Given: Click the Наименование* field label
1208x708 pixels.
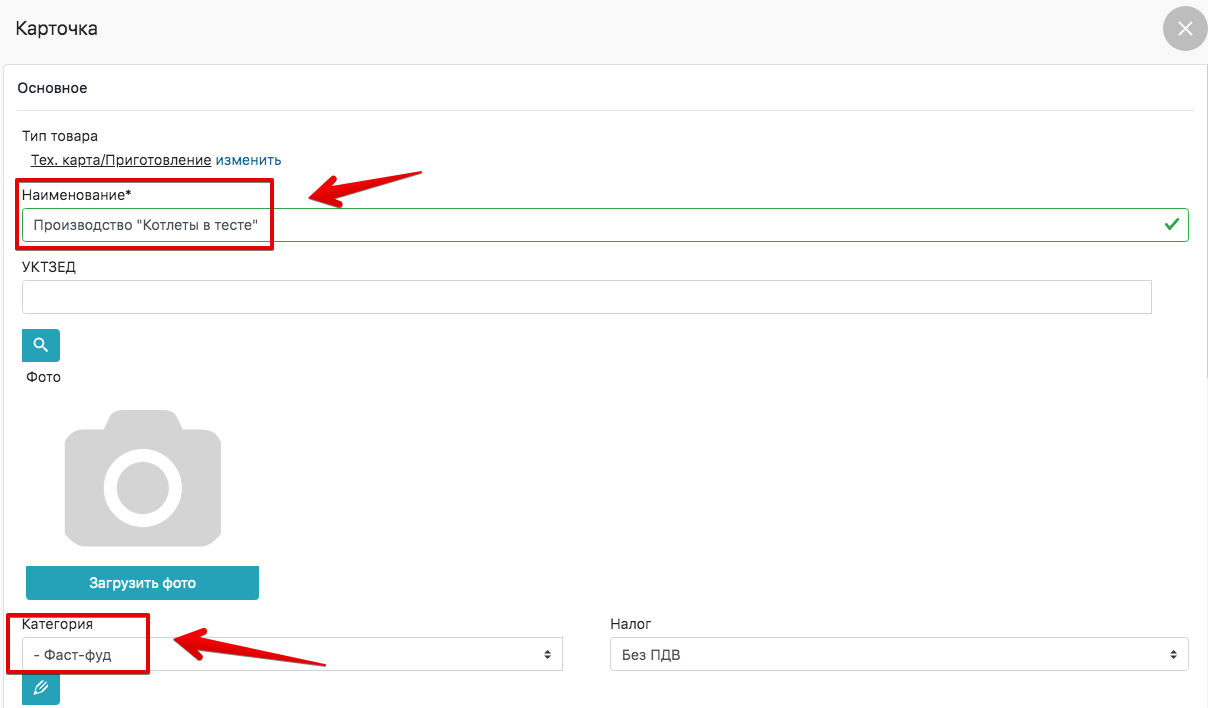Looking at the screenshot, I should tap(77, 194).
